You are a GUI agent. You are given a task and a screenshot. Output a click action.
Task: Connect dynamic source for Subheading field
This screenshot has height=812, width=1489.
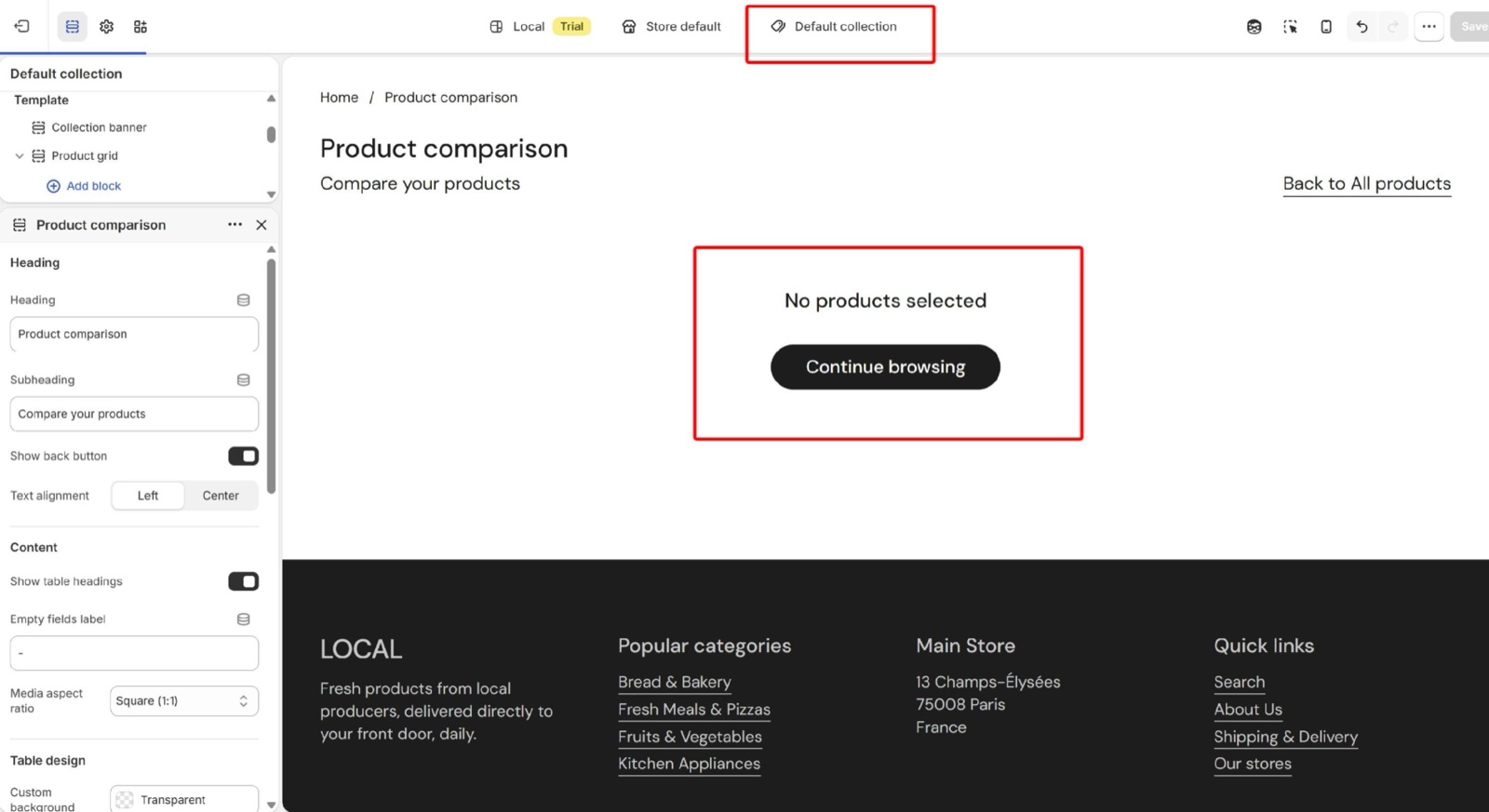pos(243,379)
